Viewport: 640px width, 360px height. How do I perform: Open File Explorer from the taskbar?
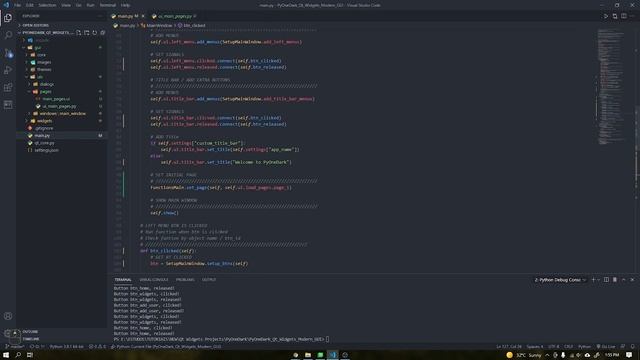[x=308, y=355]
